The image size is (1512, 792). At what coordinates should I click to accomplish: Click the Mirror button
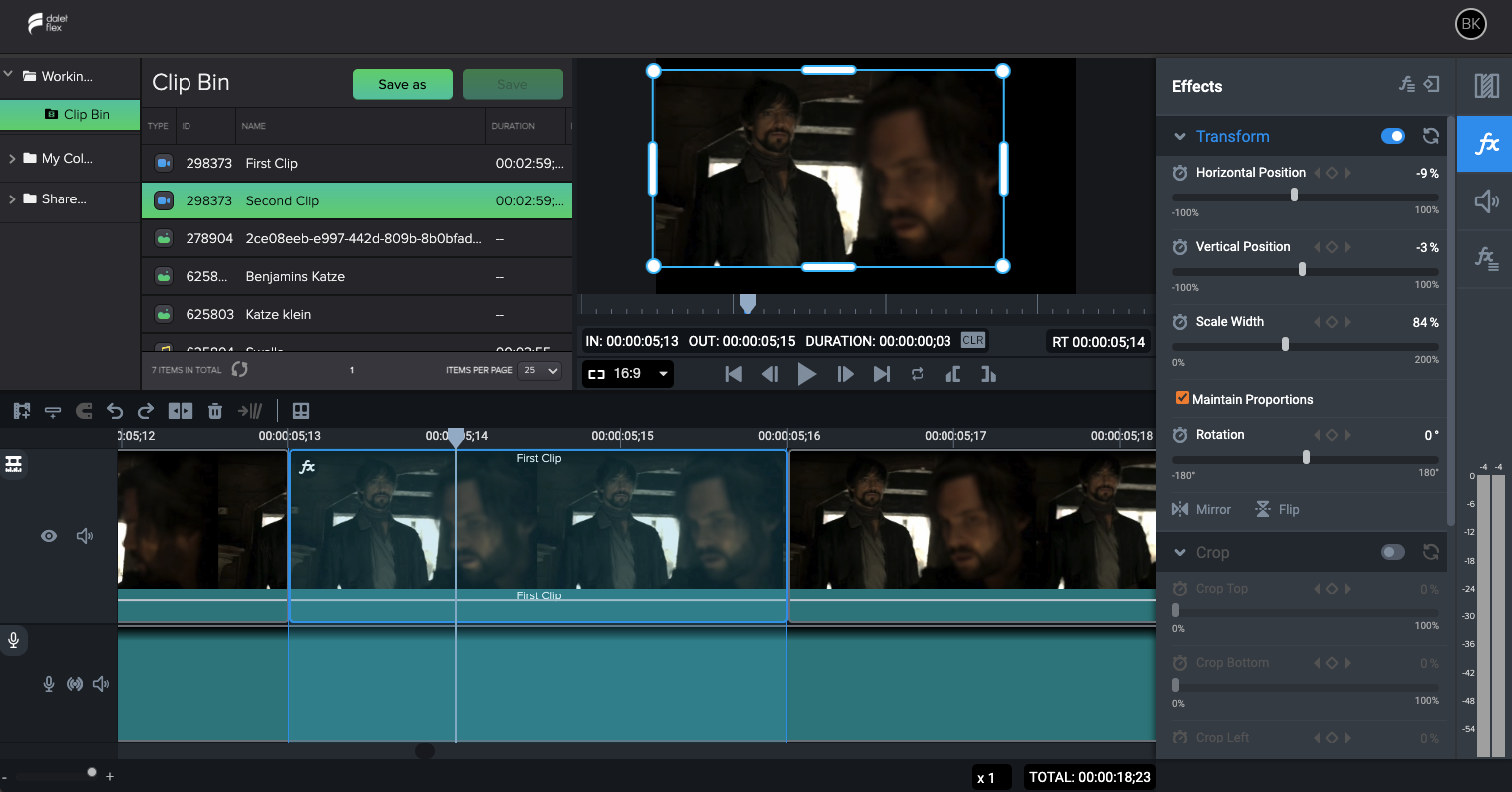[x=1202, y=509]
